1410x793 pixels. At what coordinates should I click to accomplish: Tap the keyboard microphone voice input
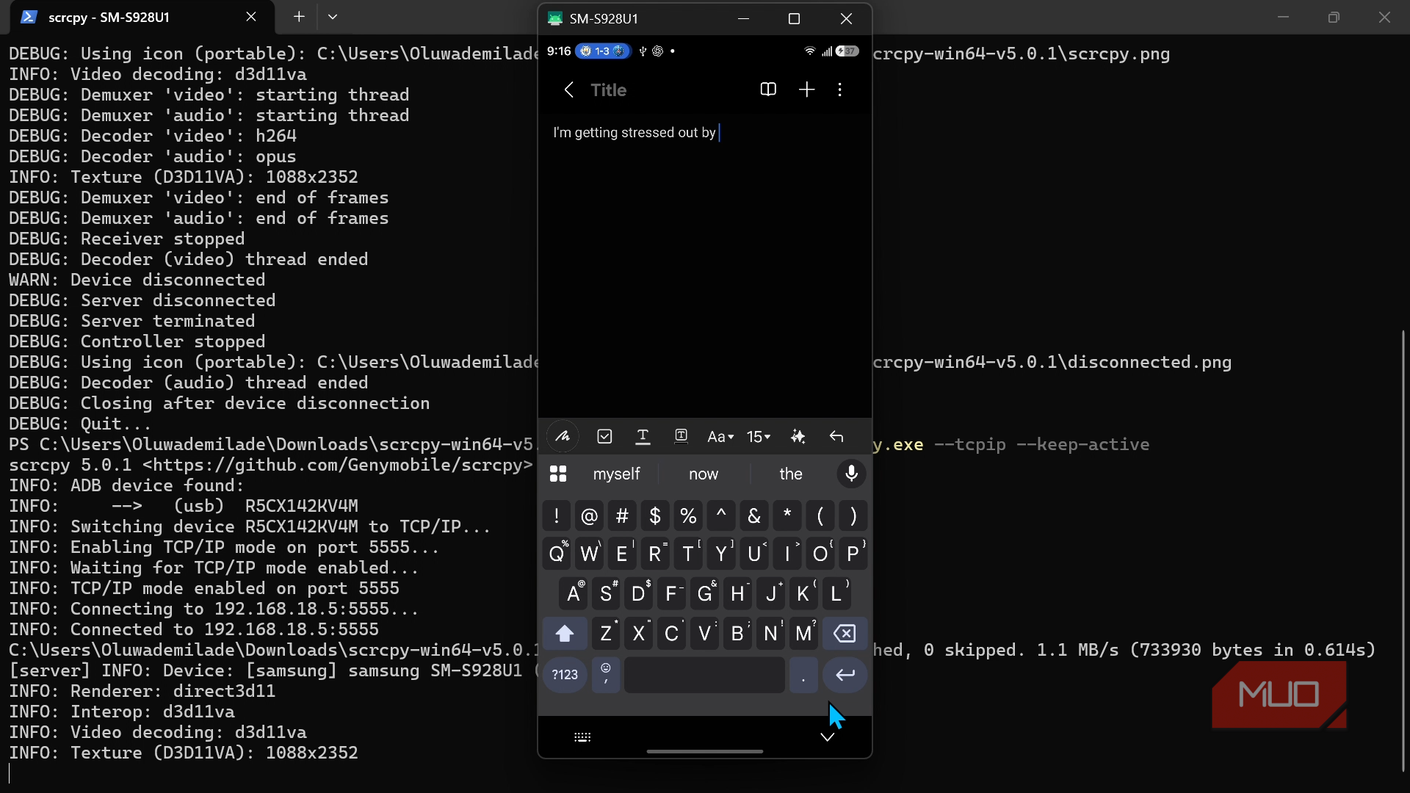851,474
